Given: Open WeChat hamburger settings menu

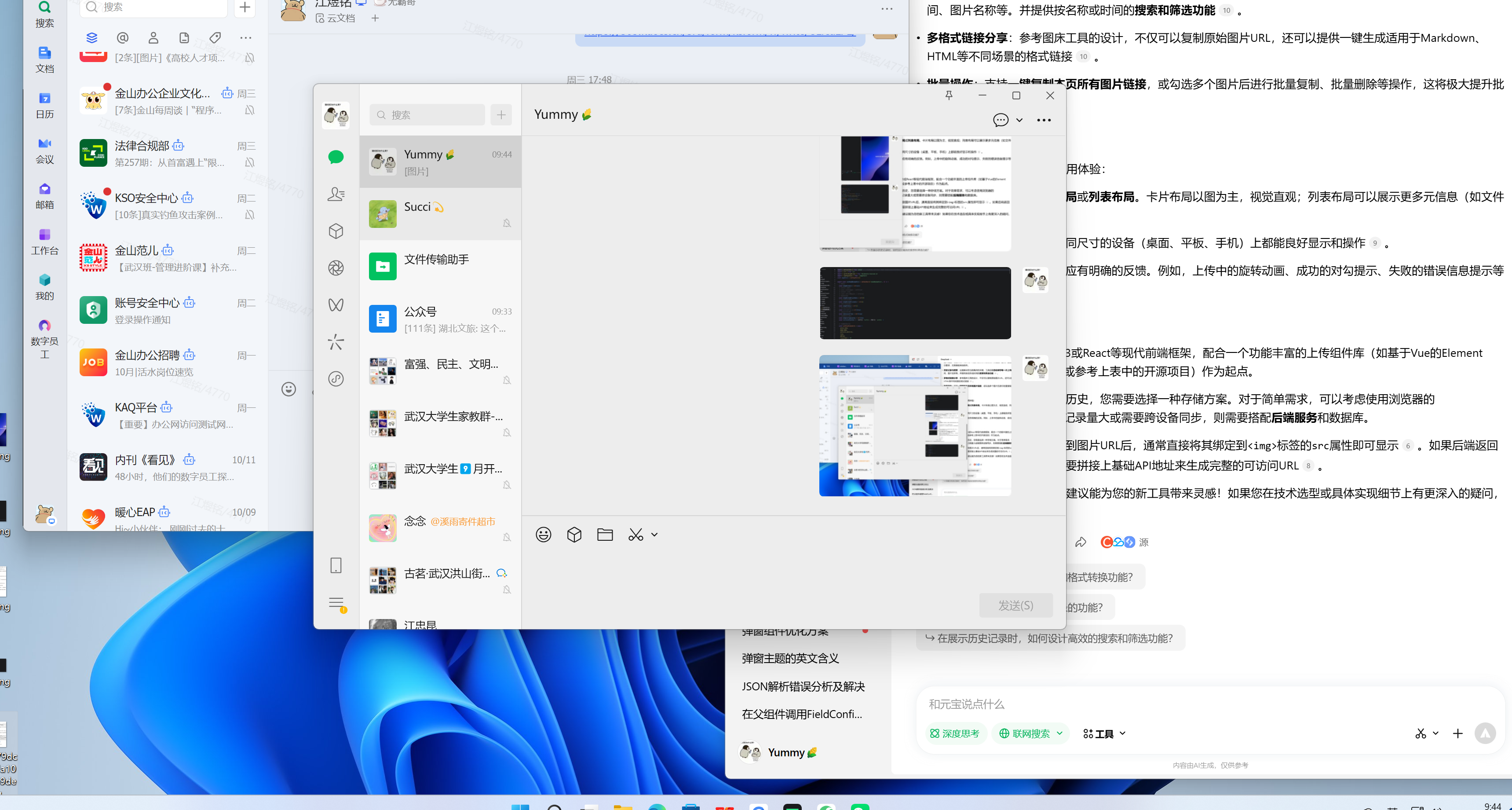Looking at the screenshot, I should pos(336,603).
